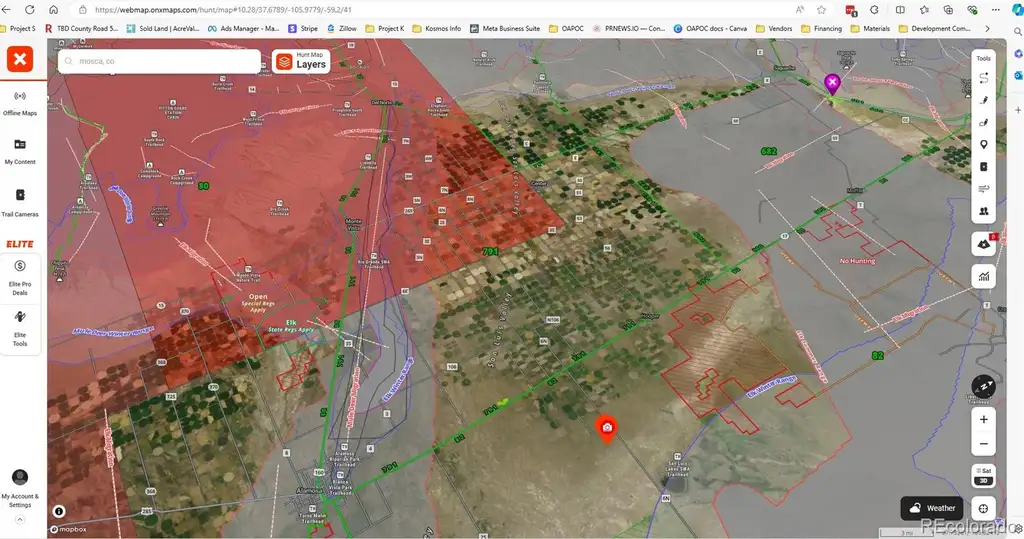Open Materials bookmark folder

coord(870,29)
